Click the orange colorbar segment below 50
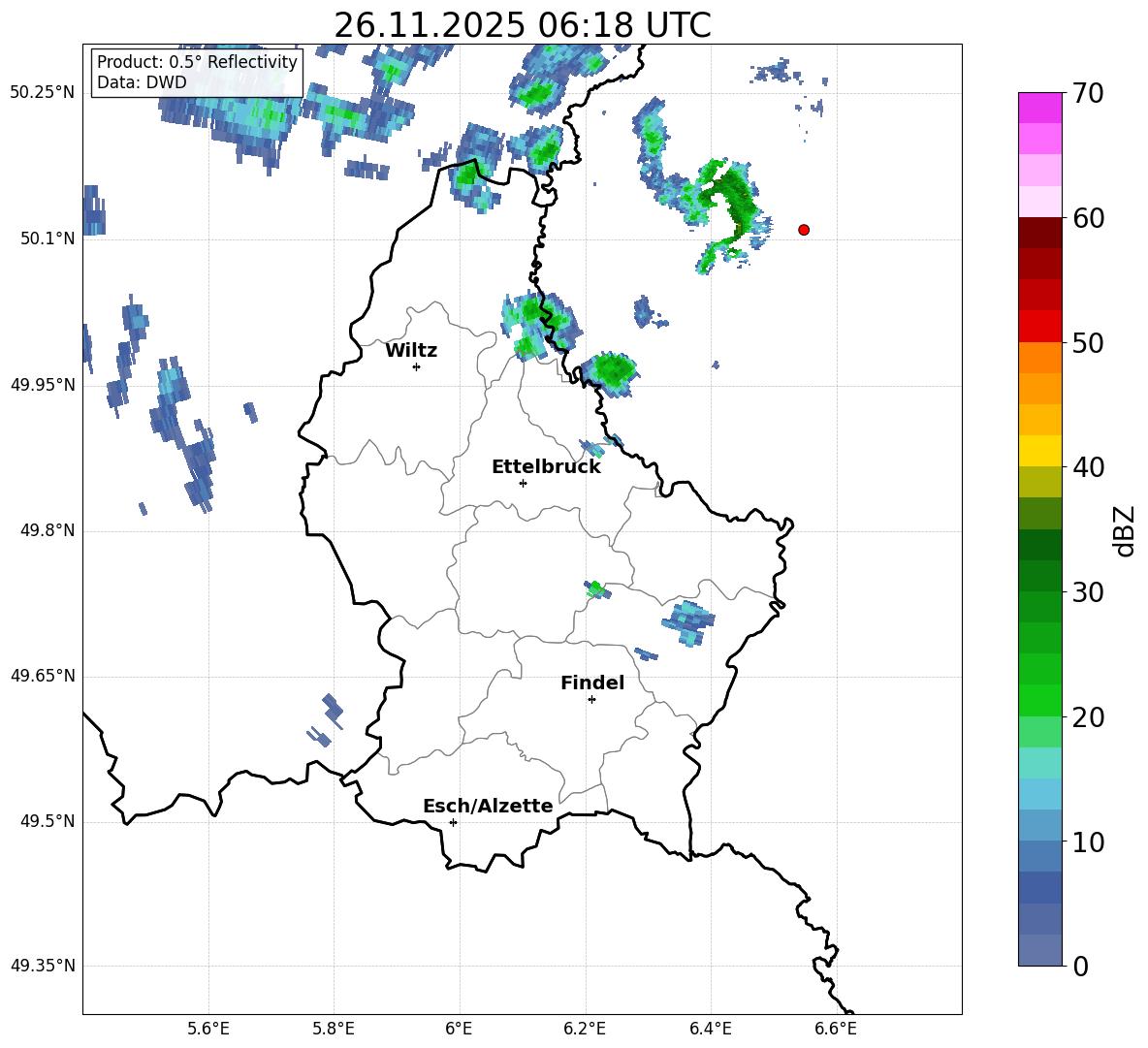This screenshot has height=1048, width=1148. click(x=1040, y=357)
